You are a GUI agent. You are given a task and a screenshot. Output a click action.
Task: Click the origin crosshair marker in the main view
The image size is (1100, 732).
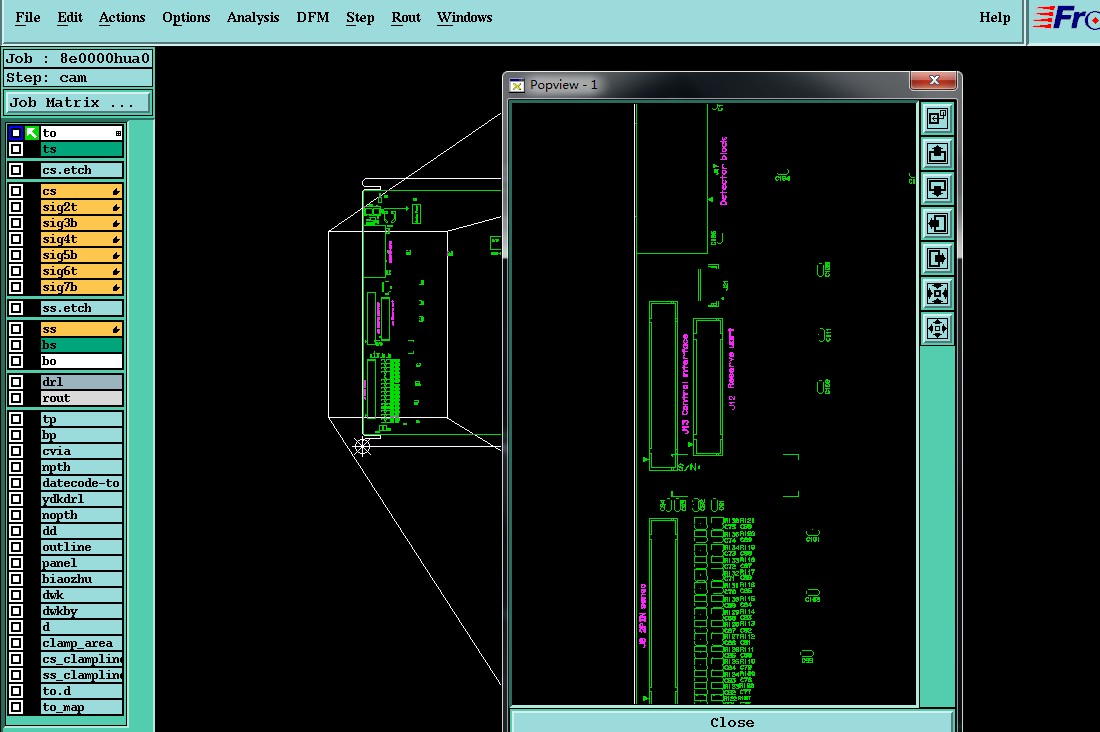pos(362,446)
